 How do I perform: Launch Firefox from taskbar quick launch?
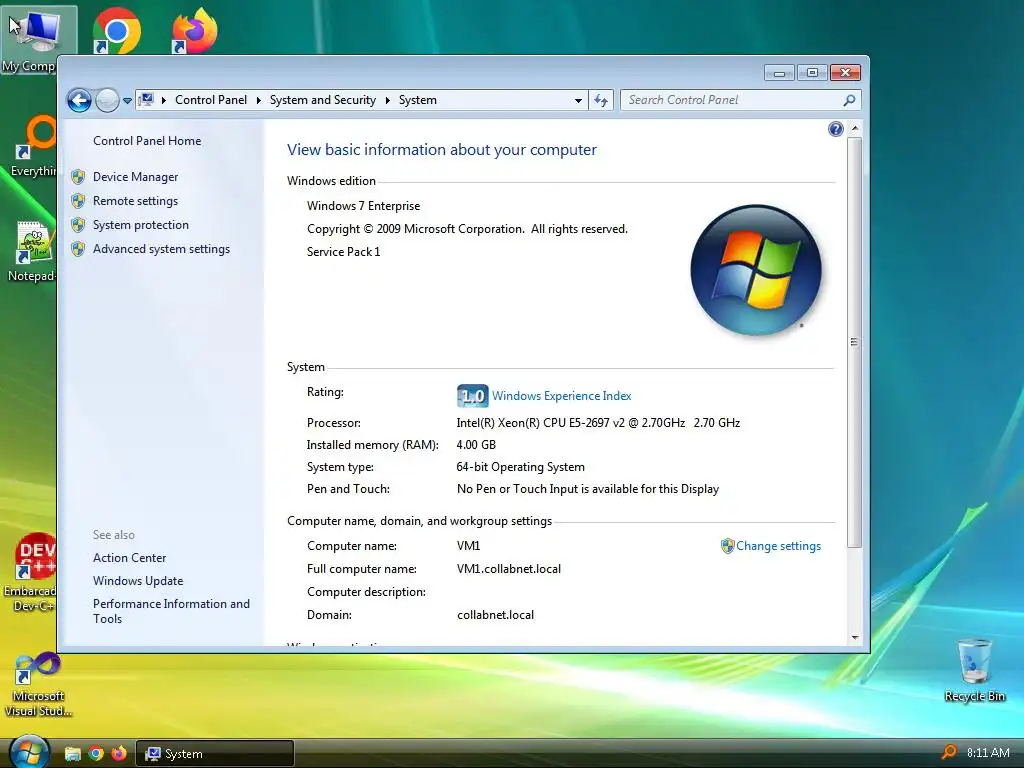click(x=119, y=754)
